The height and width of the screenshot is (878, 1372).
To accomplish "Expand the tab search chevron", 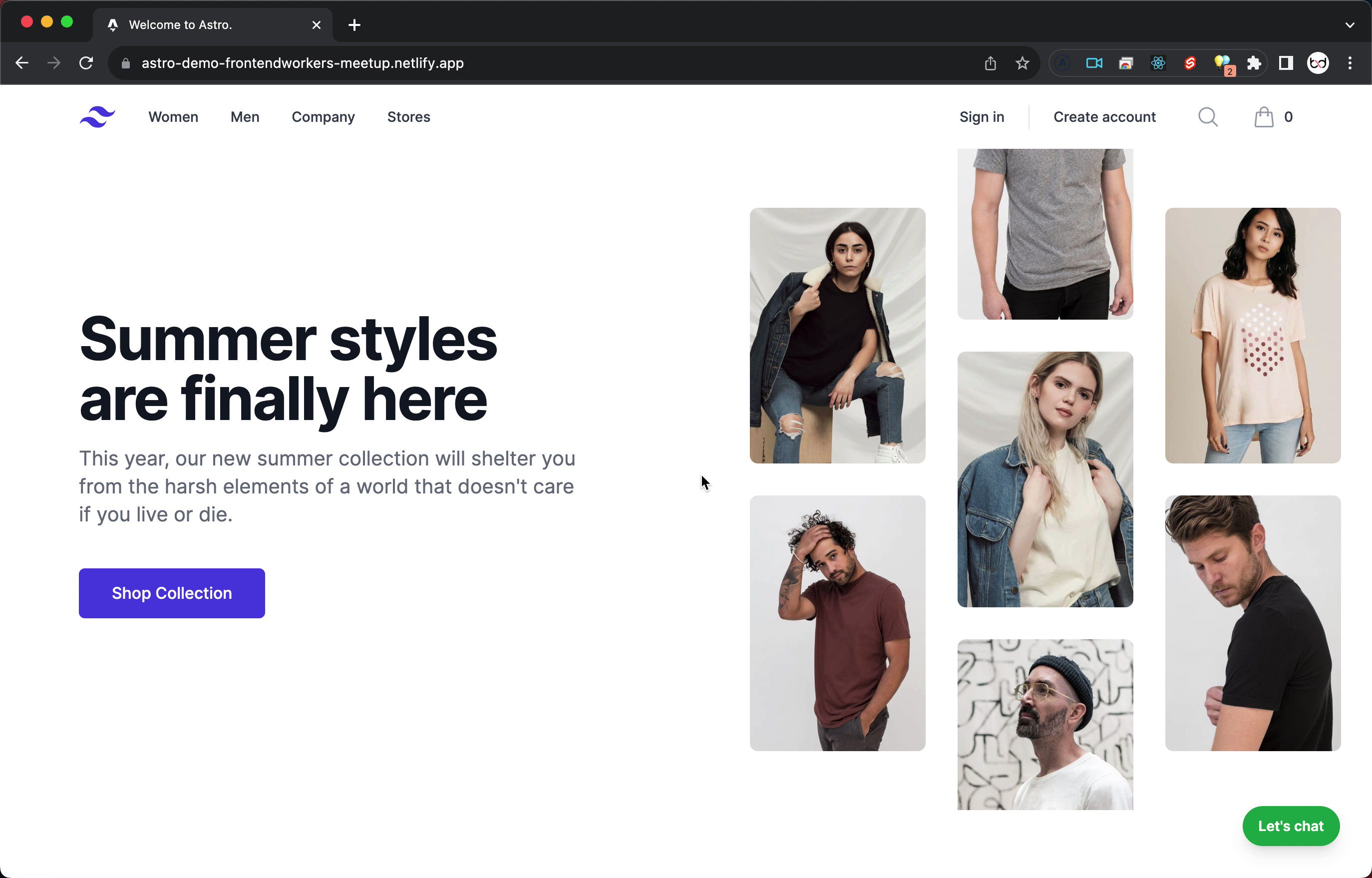I will pyautogui.click(x=1350, y=25).
